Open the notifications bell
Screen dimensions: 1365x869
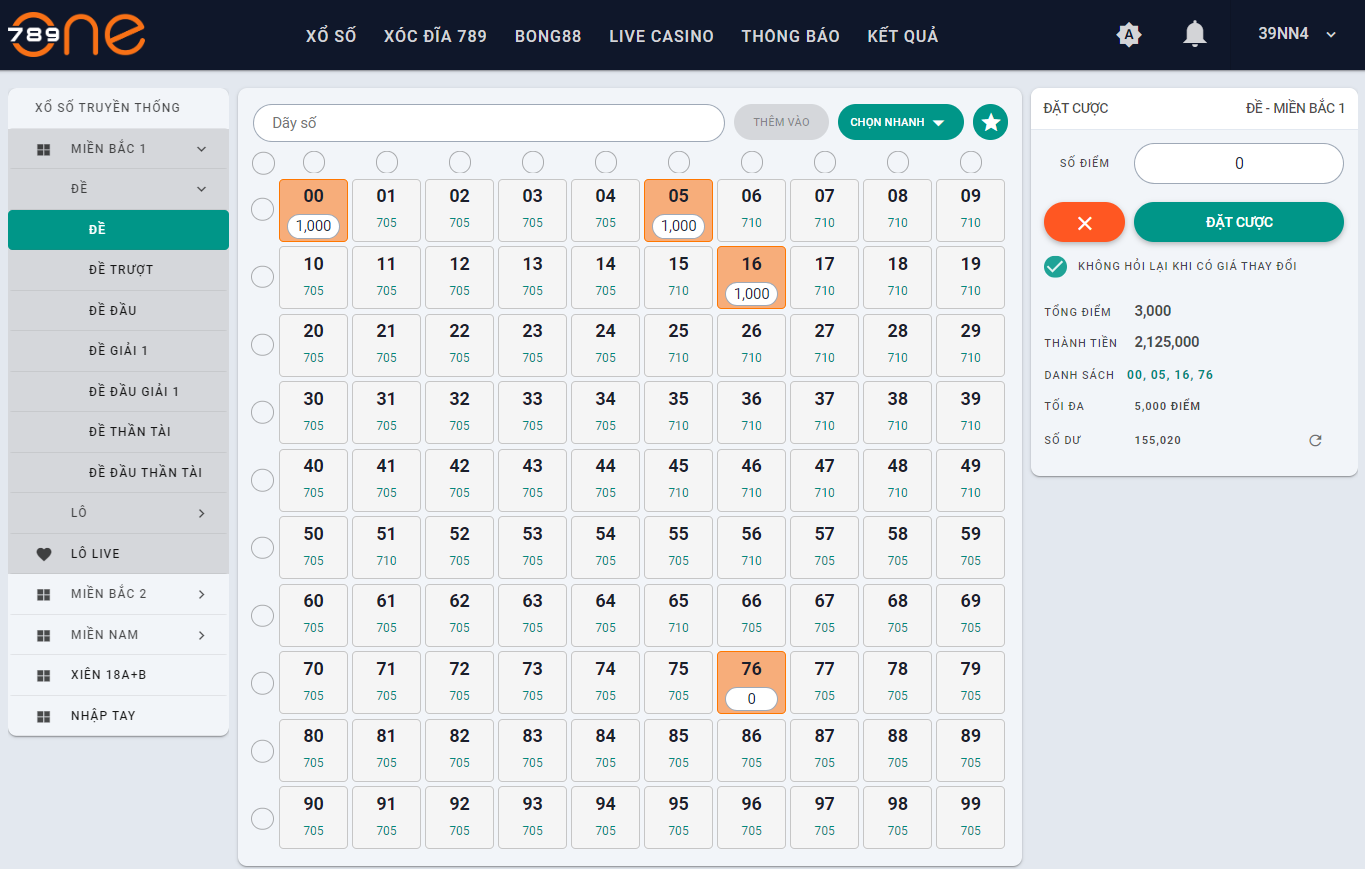click(x=1194, y=35)
